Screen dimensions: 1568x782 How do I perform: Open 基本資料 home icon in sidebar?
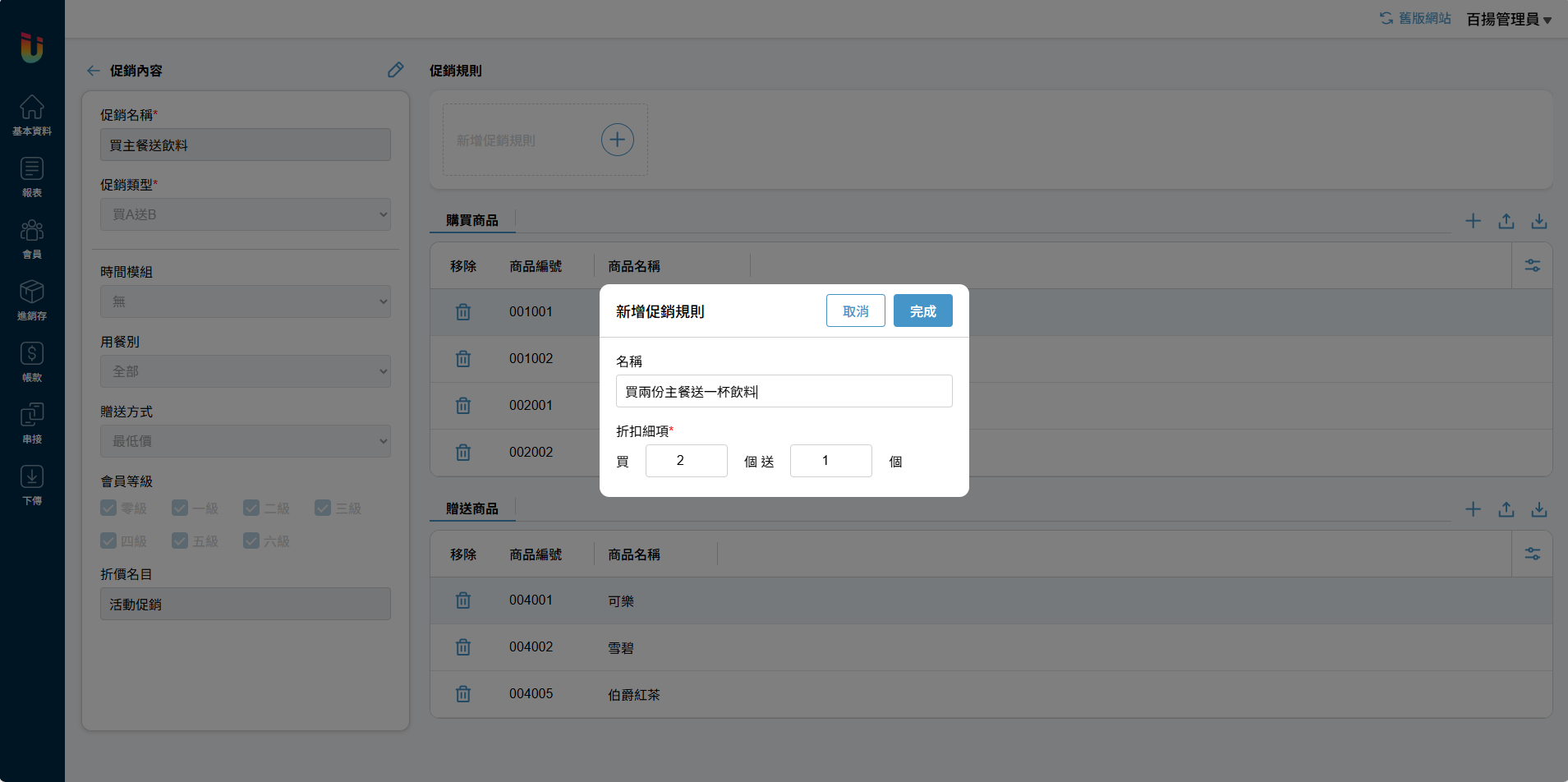point(32,114)
